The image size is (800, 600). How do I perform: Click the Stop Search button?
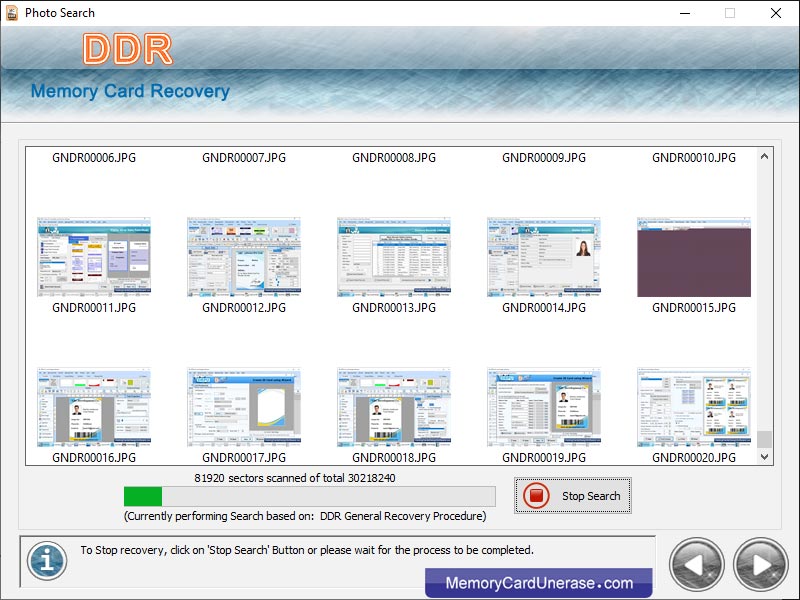572,495
